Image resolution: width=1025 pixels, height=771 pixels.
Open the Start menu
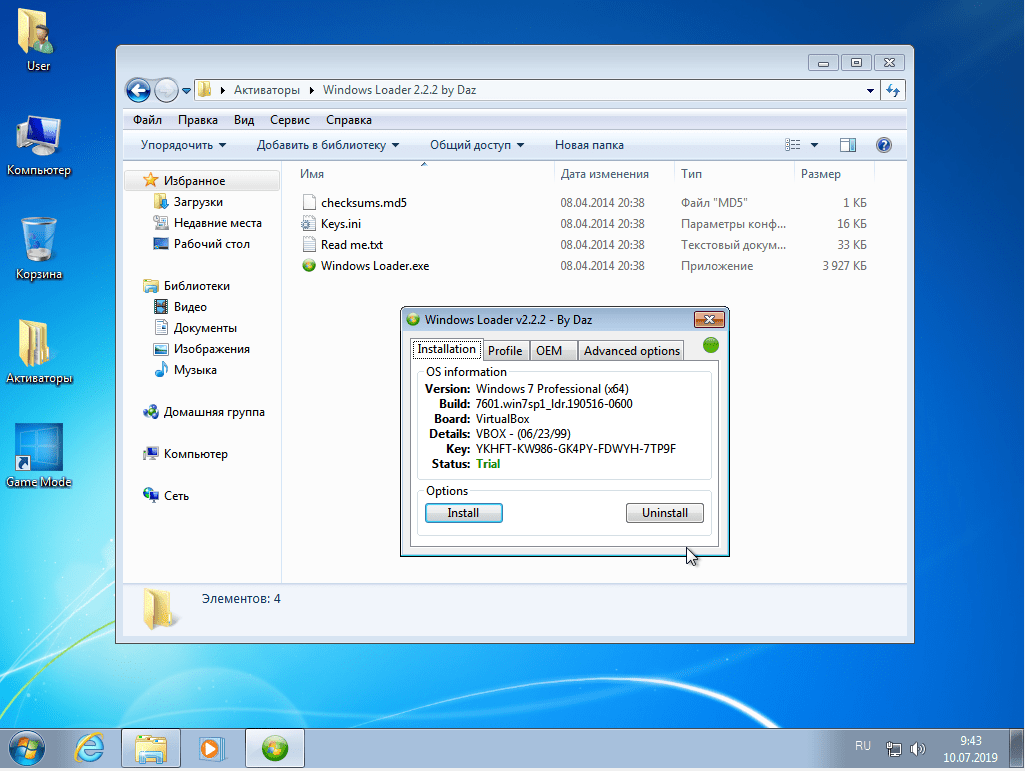25,747
